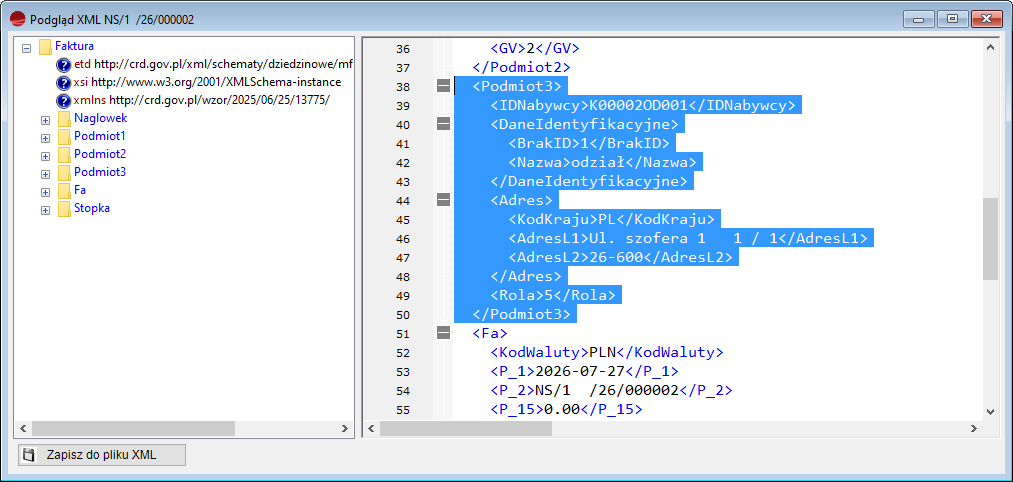Click the BrakID line in the XML
Screen dimensions: 1013x482
click(x=589, y=143)
